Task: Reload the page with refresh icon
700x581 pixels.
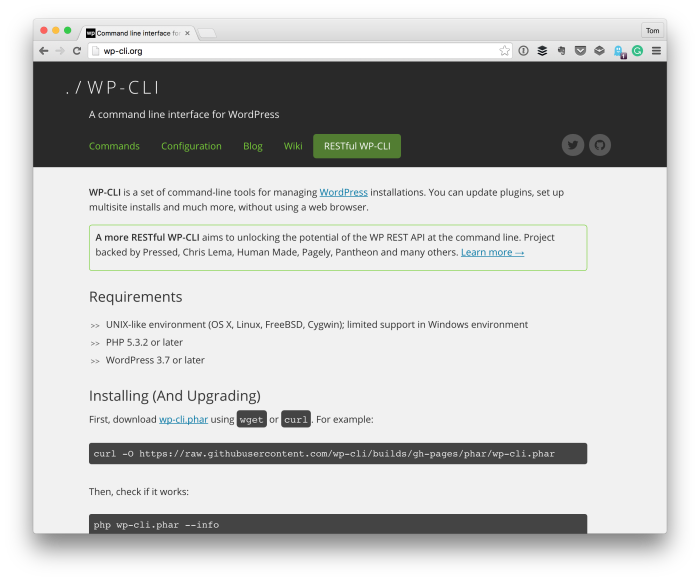Action: coord(77,51)
